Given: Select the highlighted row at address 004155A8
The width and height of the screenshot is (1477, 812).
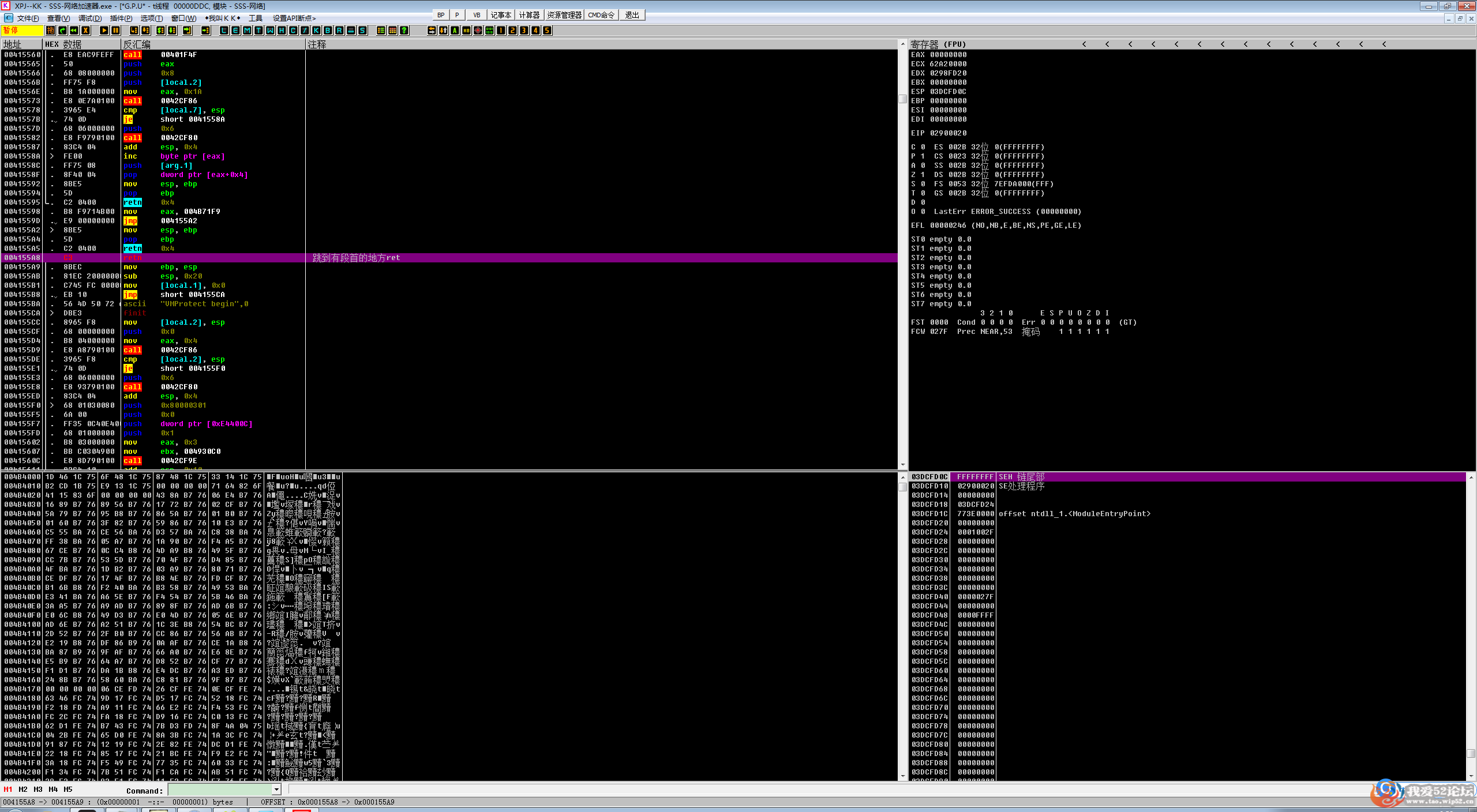Looking at the screenshot, I should click(450, 258).
